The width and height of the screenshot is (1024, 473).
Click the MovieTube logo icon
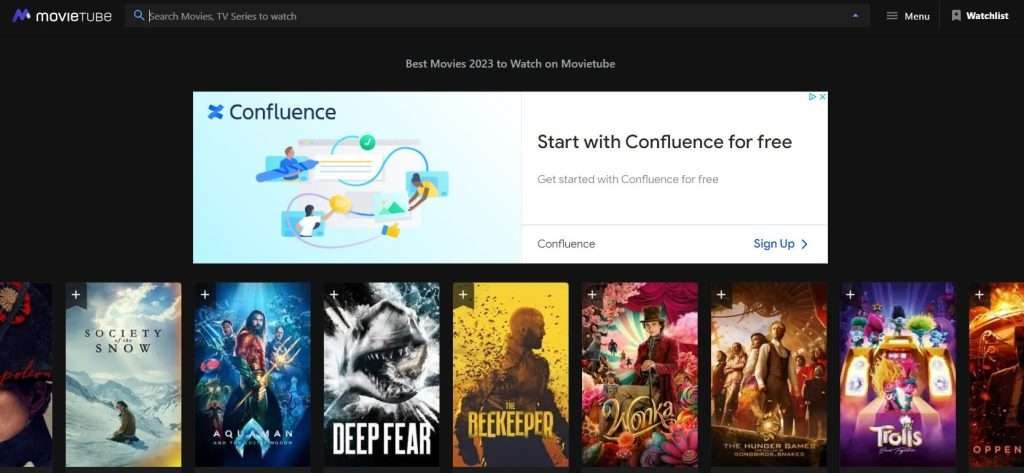pyautogui.click(x=21, y=15)
